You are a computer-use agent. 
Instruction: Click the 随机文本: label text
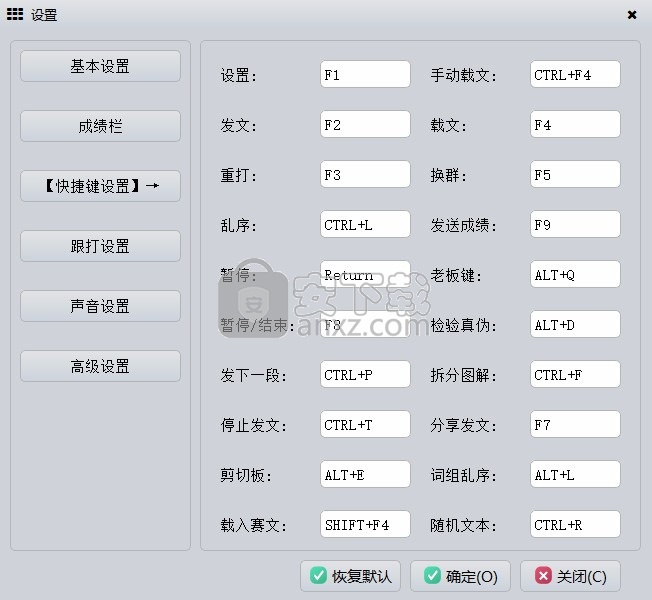coord(464,526)
